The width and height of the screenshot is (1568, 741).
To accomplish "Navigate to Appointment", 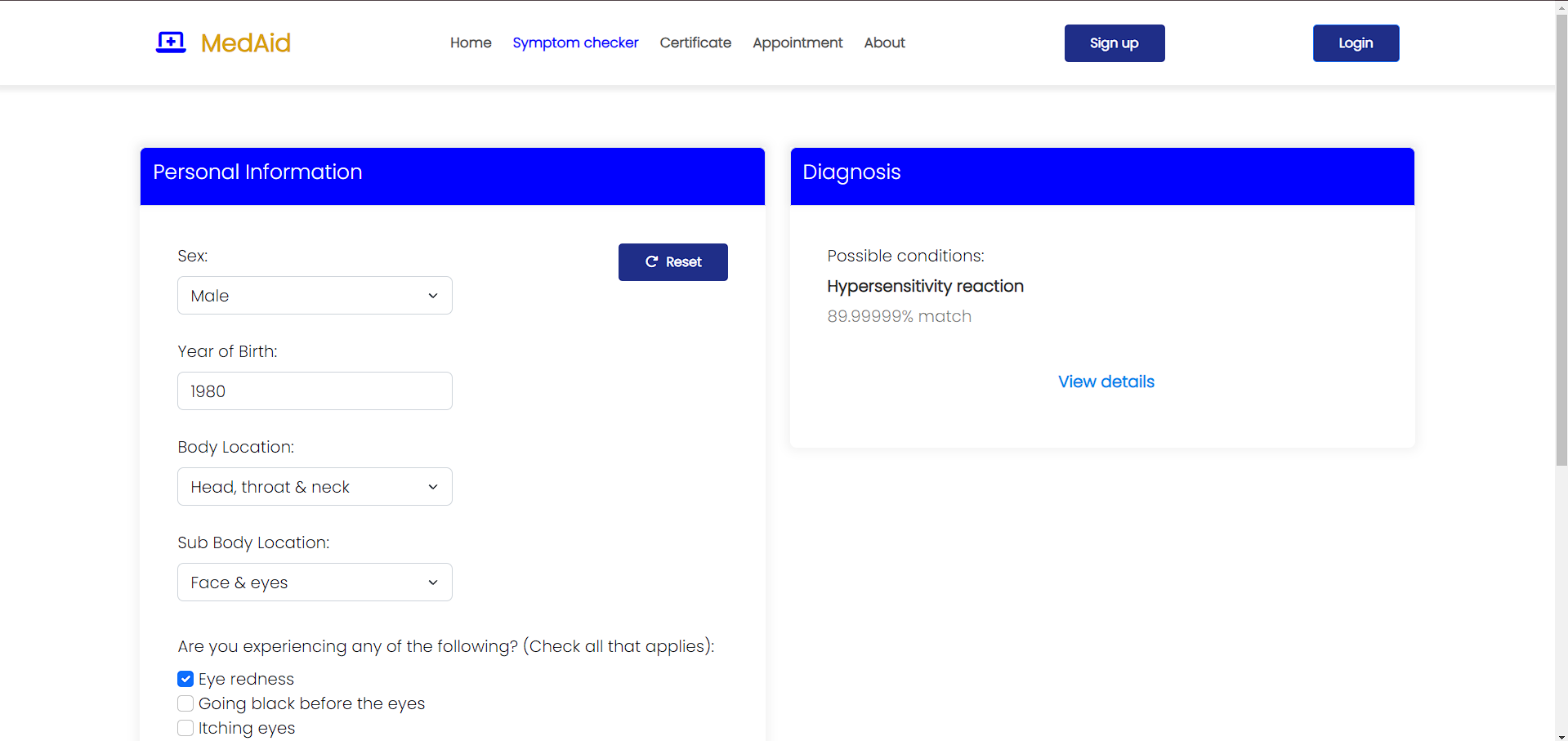I will point(797,42).
